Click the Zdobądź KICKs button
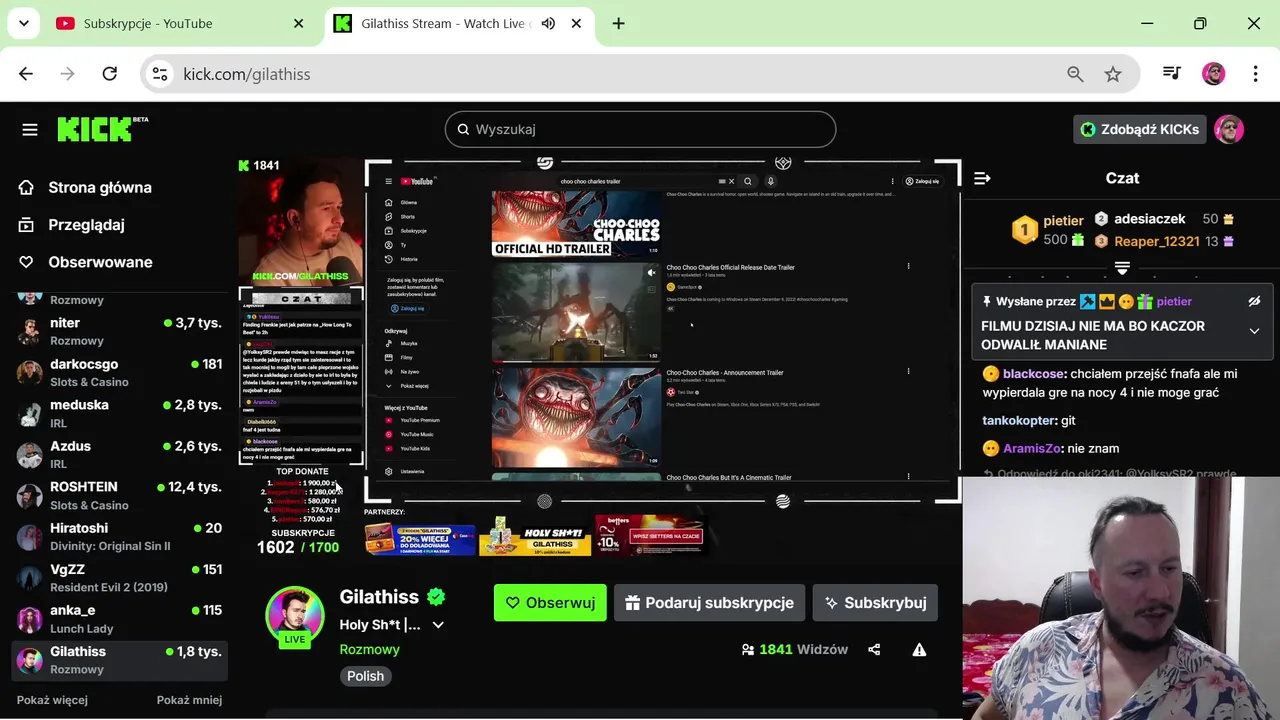This screenshot has width=1280, height=720. pos(1140,129)
